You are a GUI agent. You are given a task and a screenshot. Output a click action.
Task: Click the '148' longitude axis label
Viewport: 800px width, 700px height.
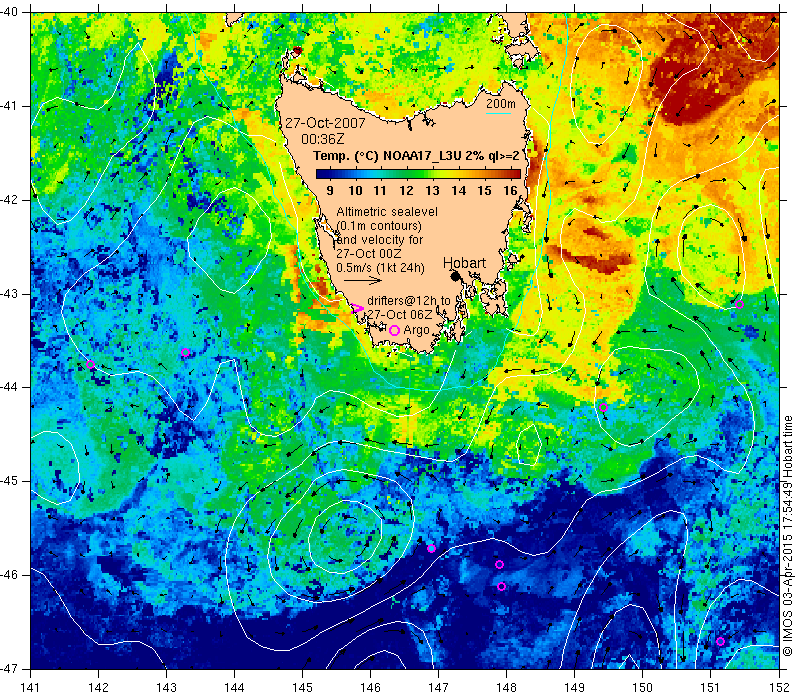pos(506,687)
